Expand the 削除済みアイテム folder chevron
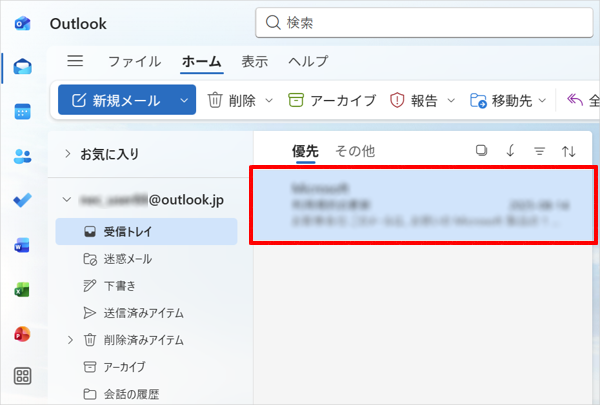This screenshot has height=405, width=600. 70,340
